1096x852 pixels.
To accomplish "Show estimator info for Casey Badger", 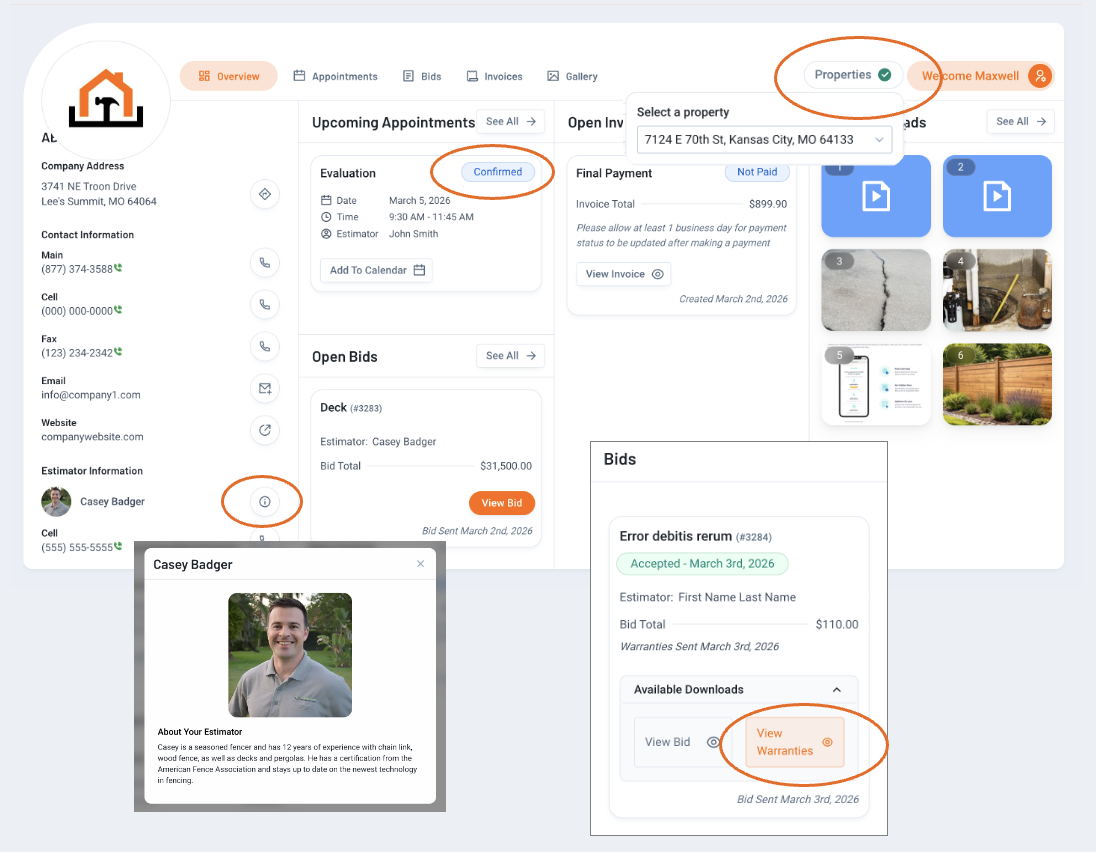I will pos(265,501).
